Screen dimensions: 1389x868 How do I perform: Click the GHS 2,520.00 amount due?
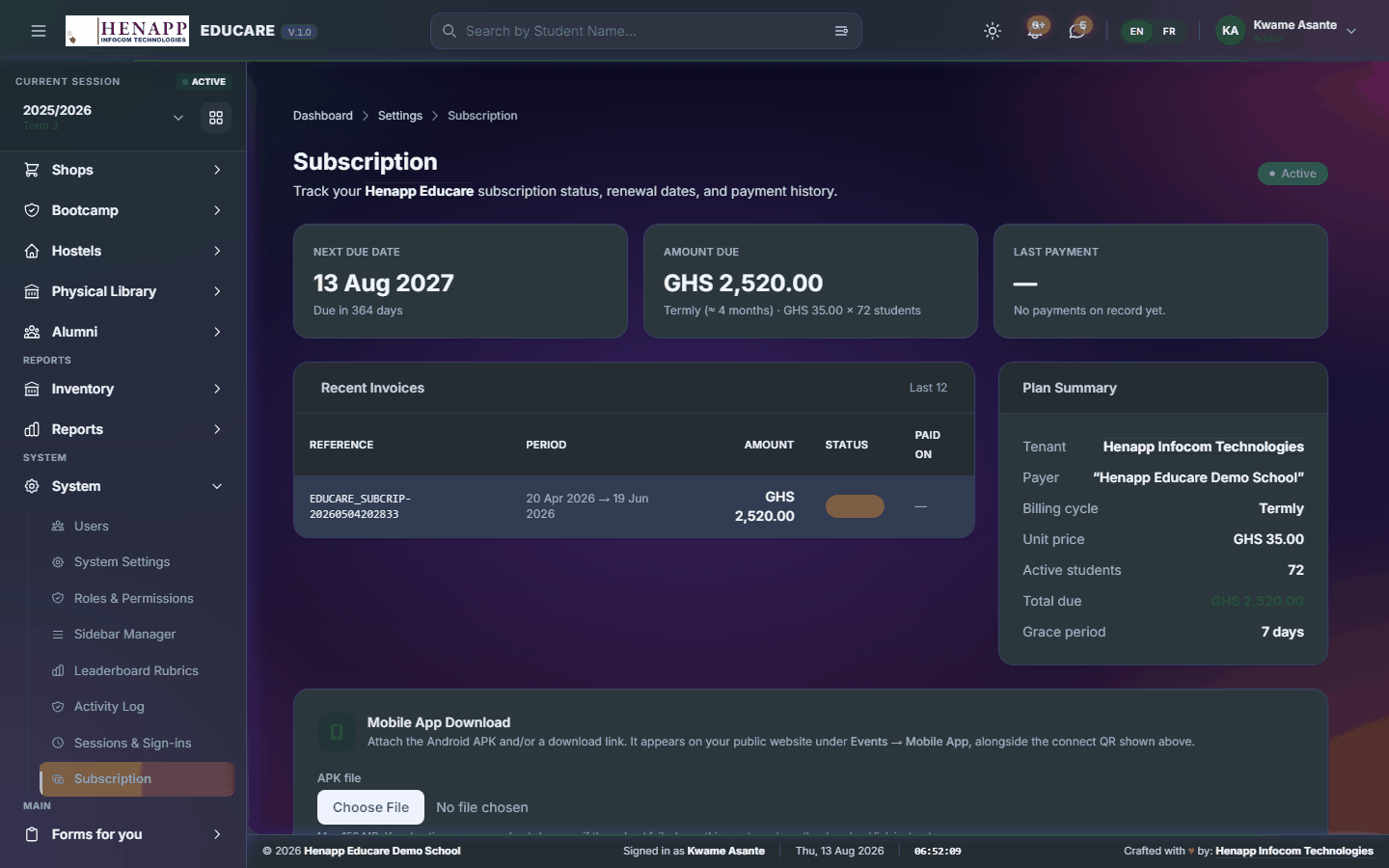pyautogui.click(x=743, y=283)
